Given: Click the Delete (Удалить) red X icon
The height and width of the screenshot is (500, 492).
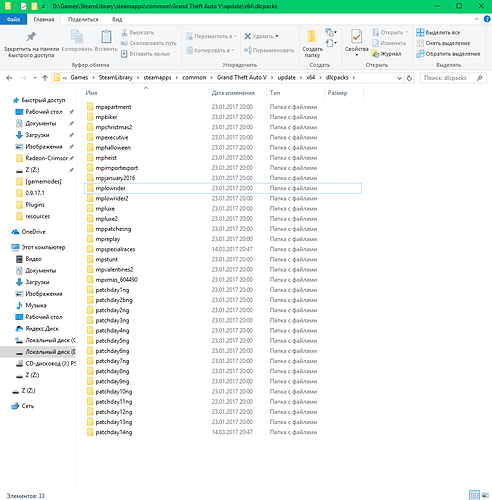Looking at the screenshot, I should pos(247,36).
